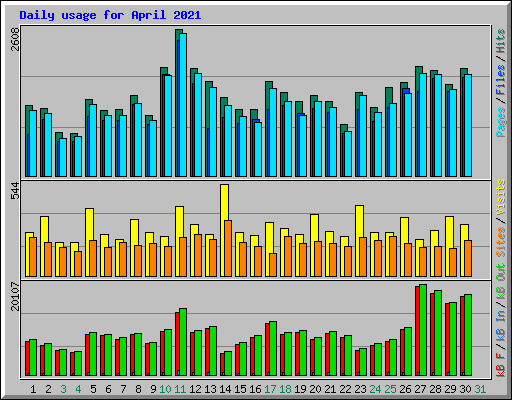Select the tallest yellow visits bar, day 14
Image resolution: width=512 pixels, height=400 pixels.
pyautogui.click(x=224, y=230)
